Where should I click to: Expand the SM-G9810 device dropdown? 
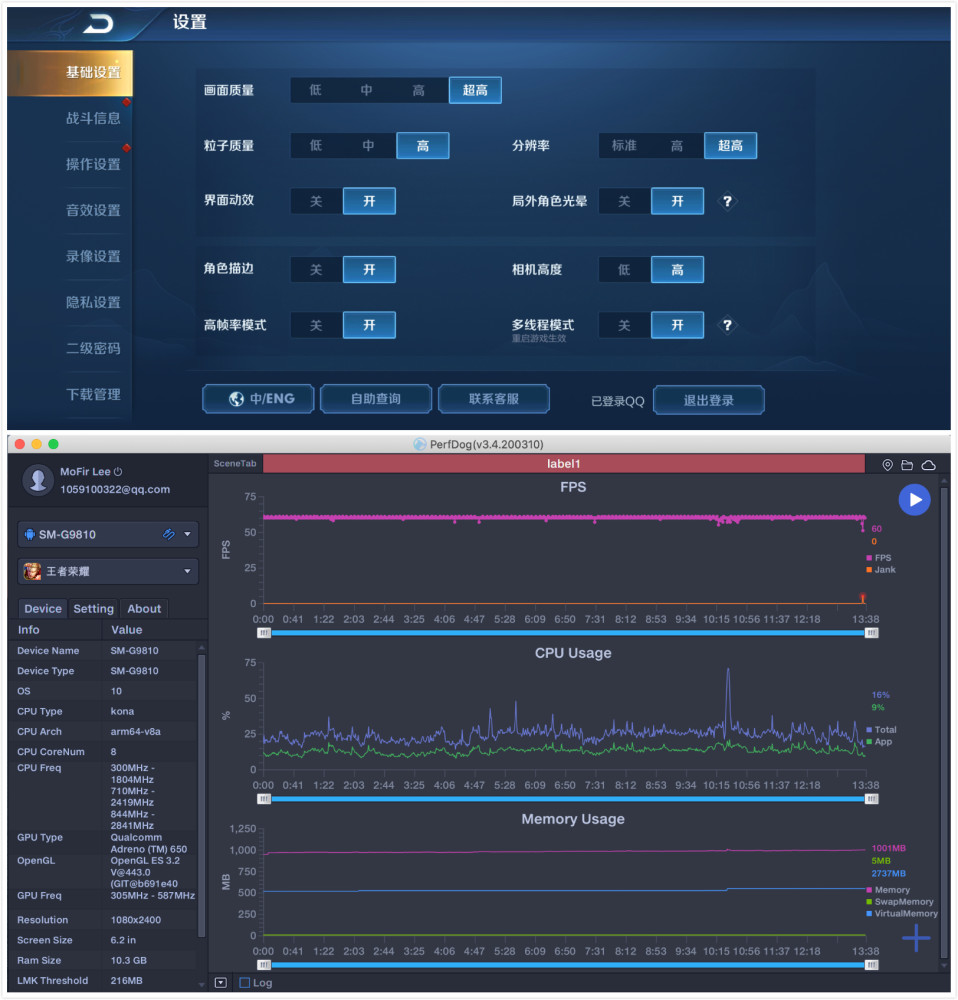pos(187,534)
